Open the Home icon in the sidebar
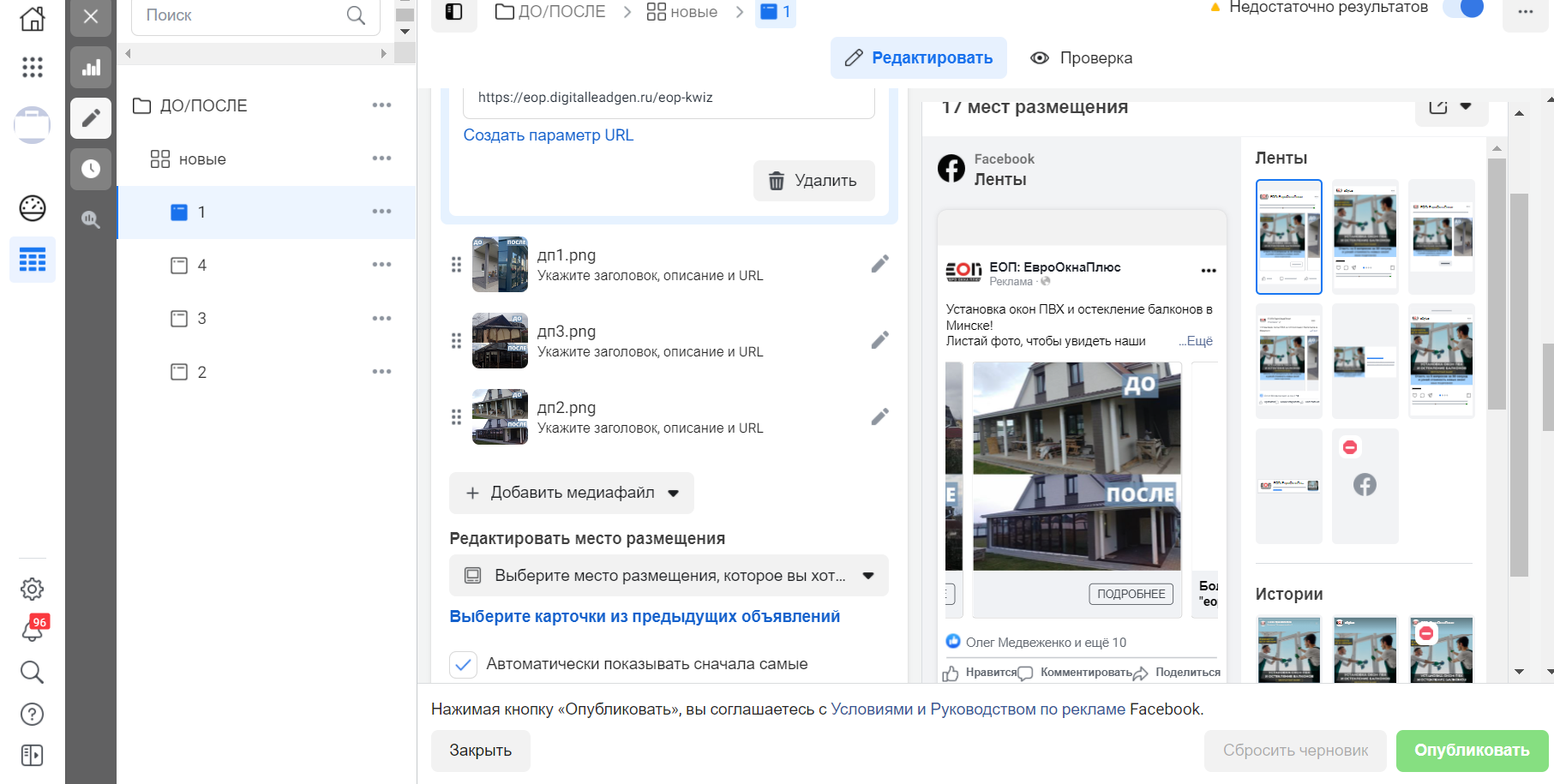 [33, 18]
